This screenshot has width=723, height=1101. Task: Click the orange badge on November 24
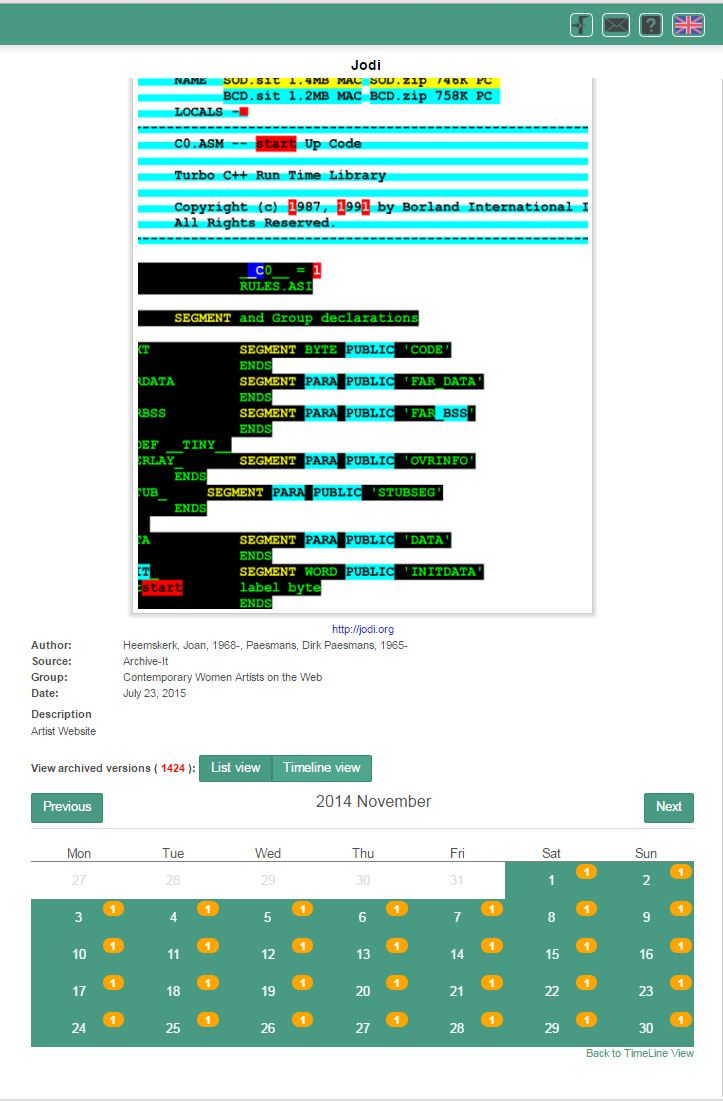tap(113, 1020)
